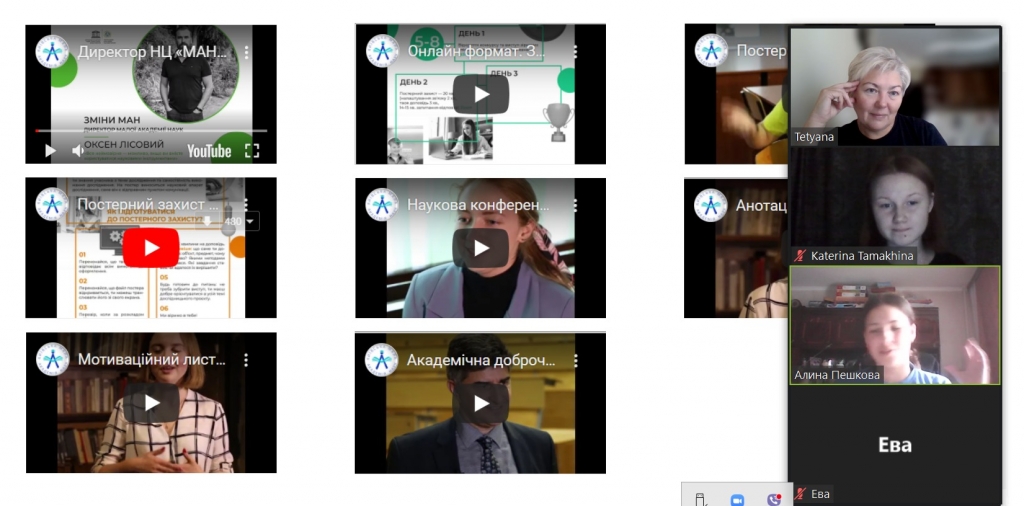Click channel logo on «Мотиваційний лист» video
The height and width of the screenshot is (506, 1024).
[53, 360]
